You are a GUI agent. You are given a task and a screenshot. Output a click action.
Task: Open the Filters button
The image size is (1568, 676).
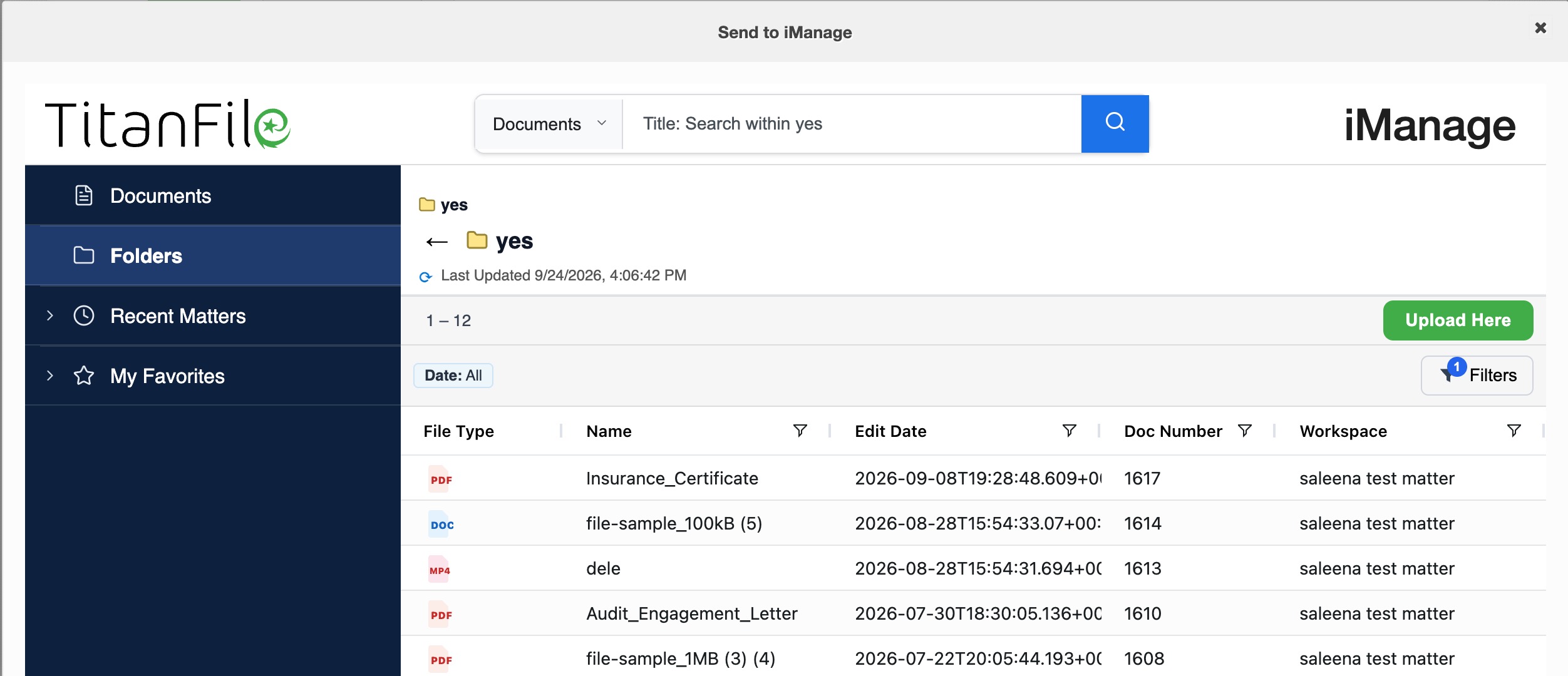1477,376
